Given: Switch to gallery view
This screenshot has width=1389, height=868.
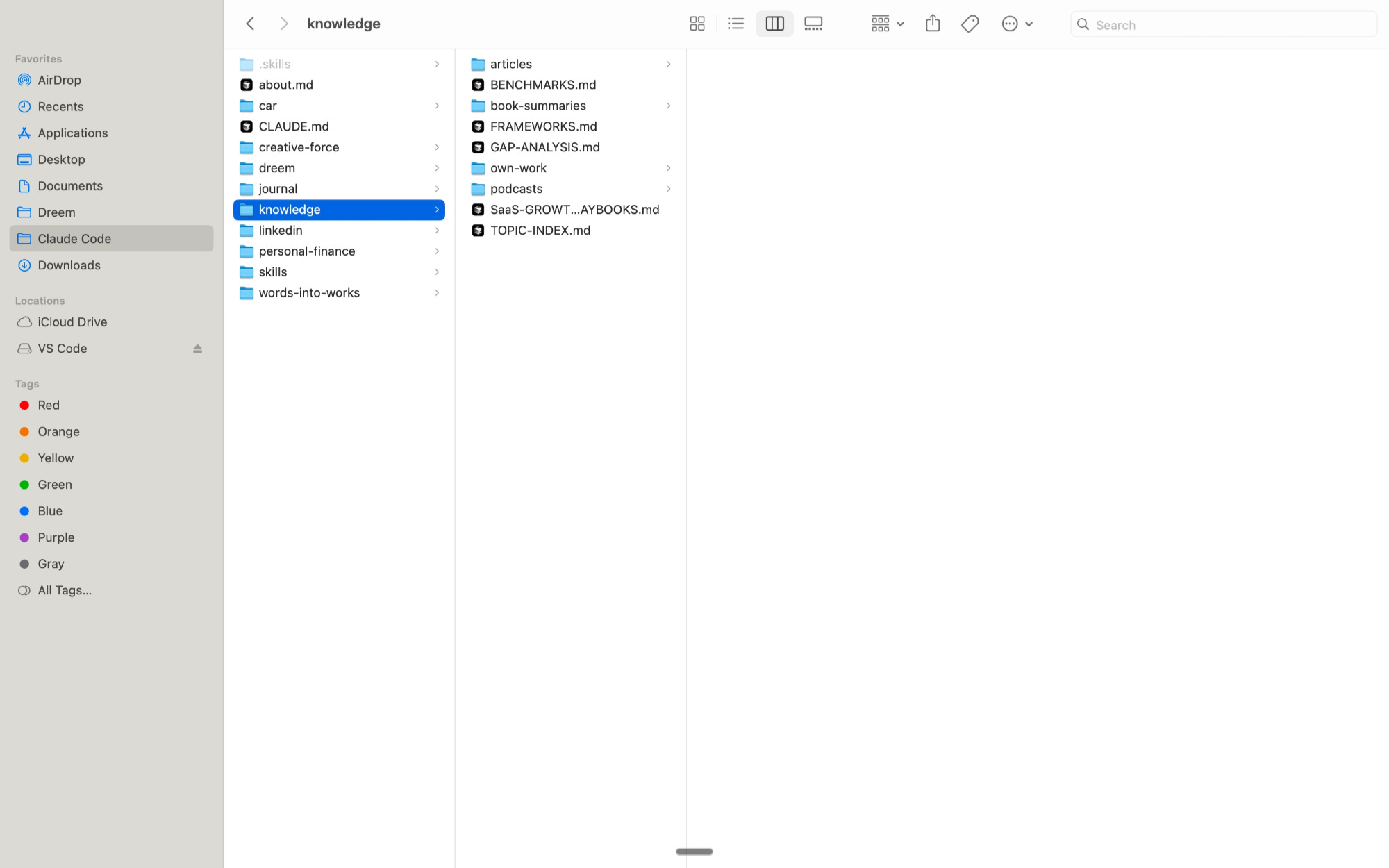Looking at the screenshot, I should (813, 24).
